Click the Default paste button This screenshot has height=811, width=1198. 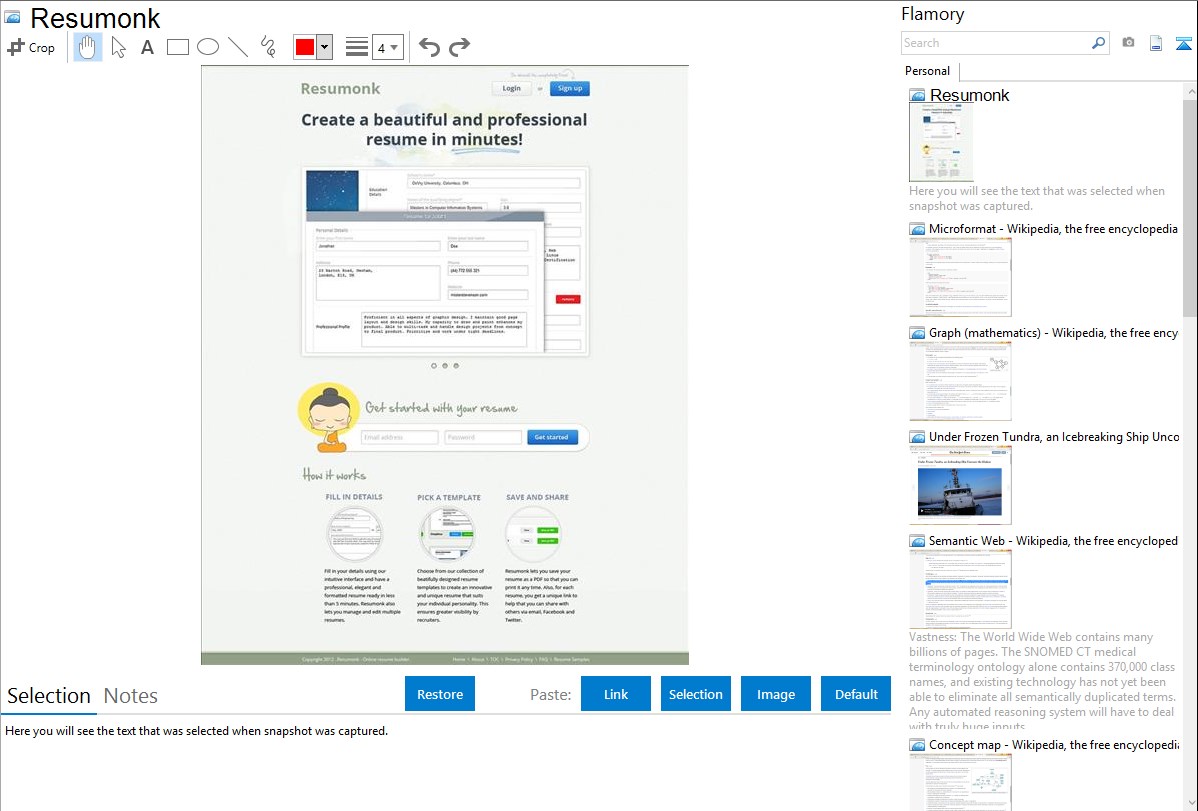tap(856, 694)
